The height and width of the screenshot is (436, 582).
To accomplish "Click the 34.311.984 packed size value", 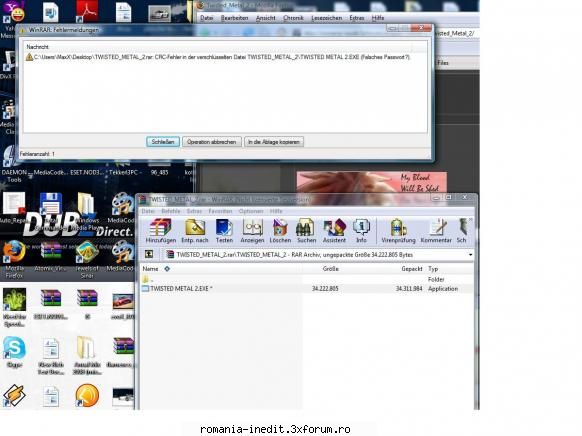I will click(409, 288).
